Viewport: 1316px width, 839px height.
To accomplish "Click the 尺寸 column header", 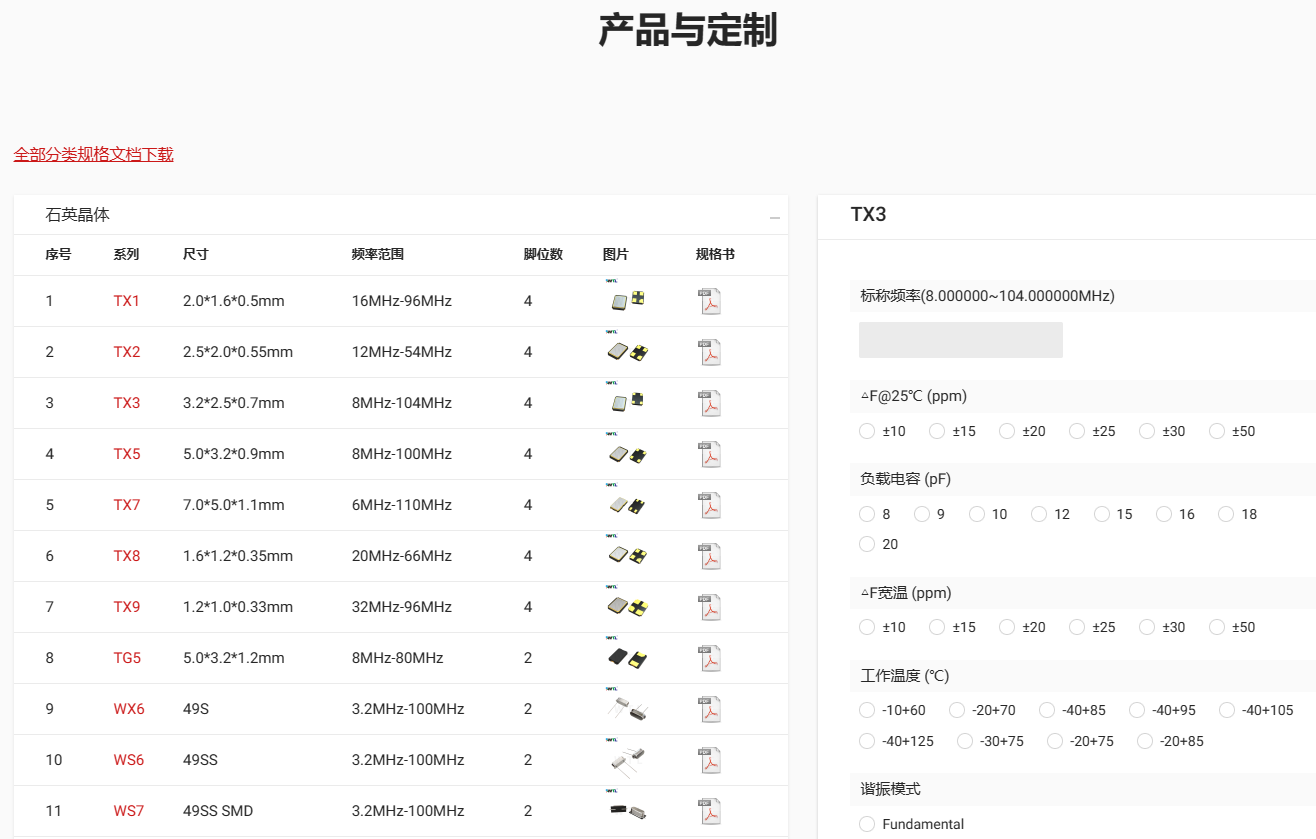I will point(196,254).
